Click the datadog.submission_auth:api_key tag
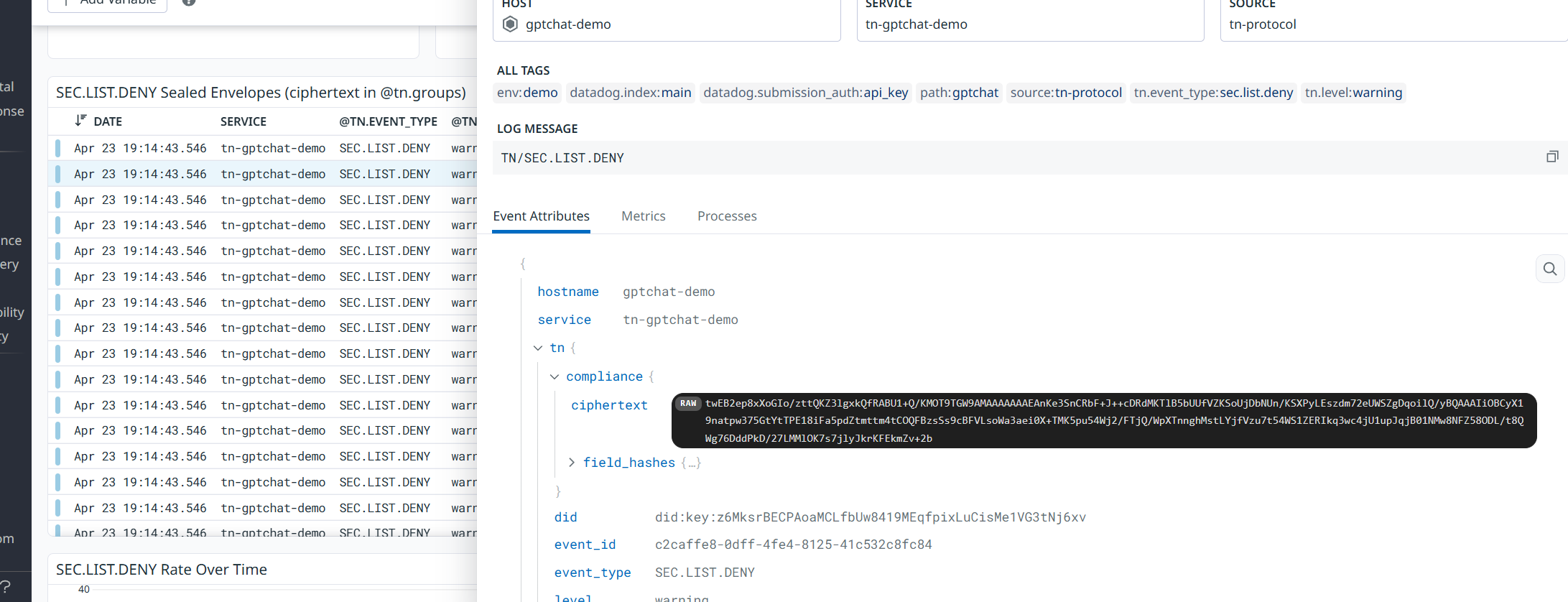 (x=806, y=93)
